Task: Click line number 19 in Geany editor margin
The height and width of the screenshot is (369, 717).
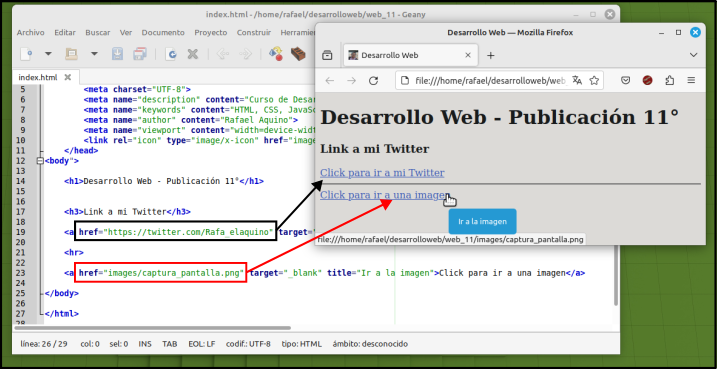Action: click(22, 232)
